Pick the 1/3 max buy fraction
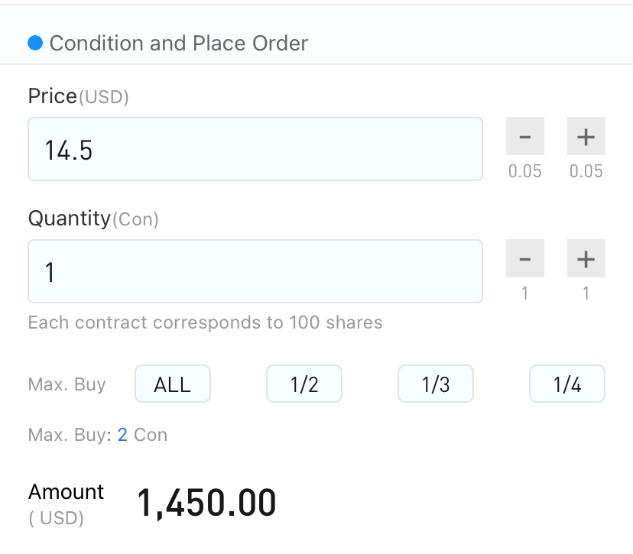Image resolution: width=633 pixels, height=554 pixels. pos(436,384)
